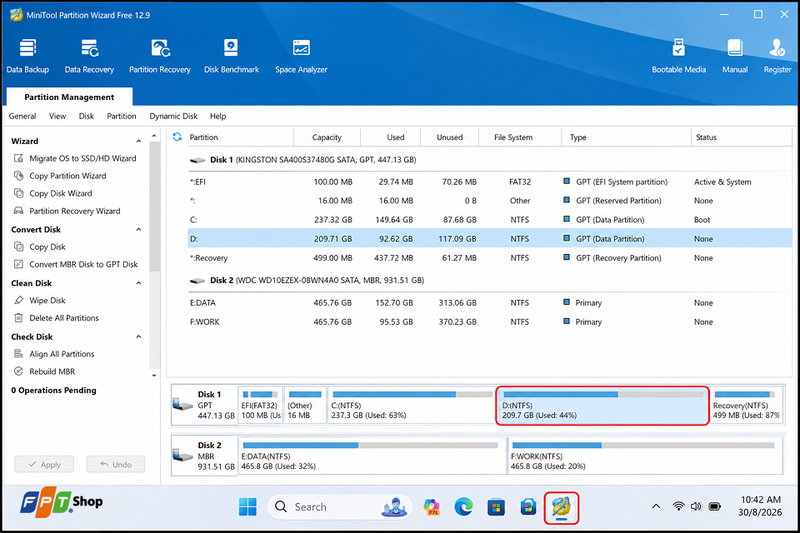The image size is (800, 533).
Task: Open the General menu
Action: [x=22, y=116]
